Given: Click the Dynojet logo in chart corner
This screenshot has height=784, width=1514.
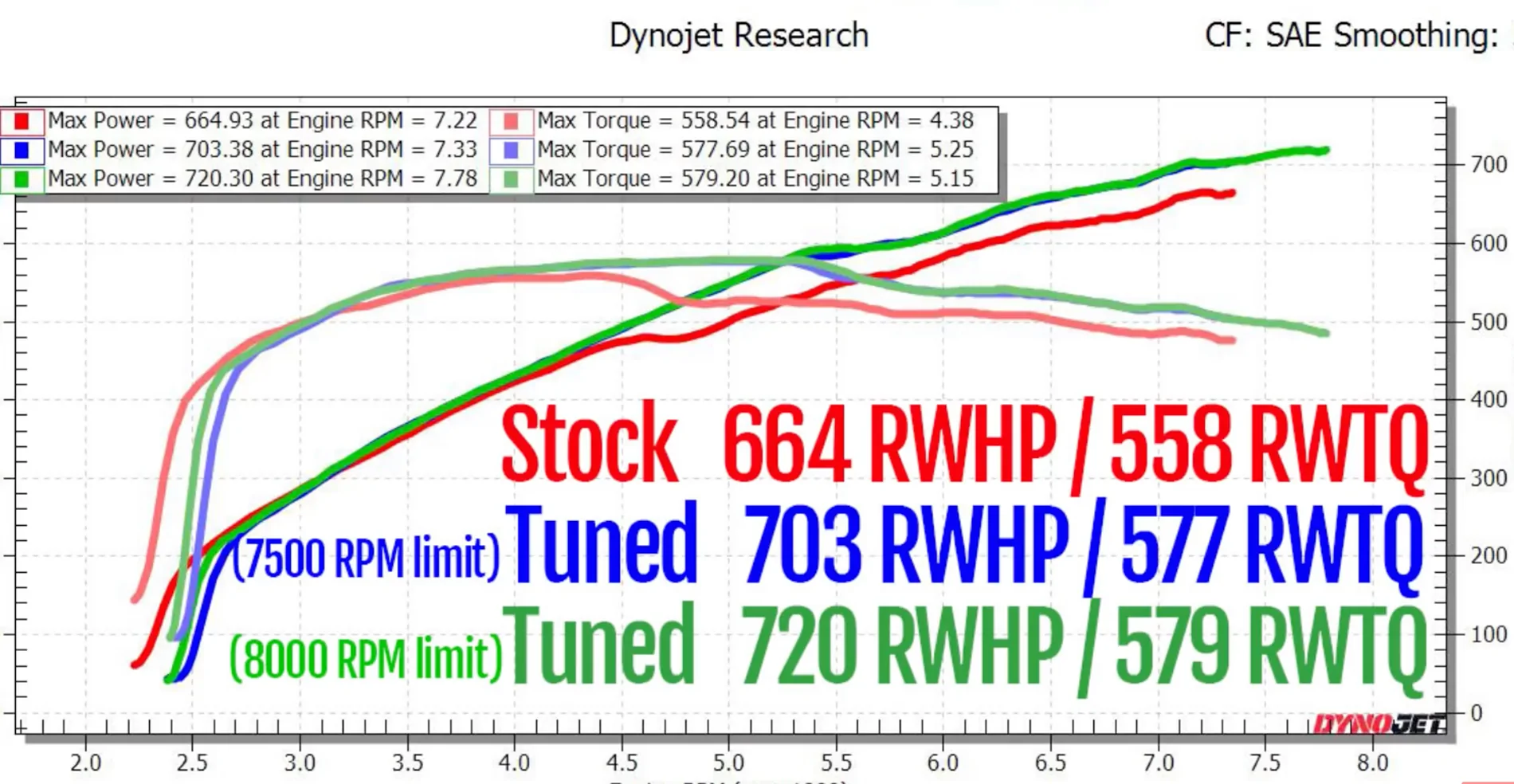Looking at the screenshot, I should 1379,723.
